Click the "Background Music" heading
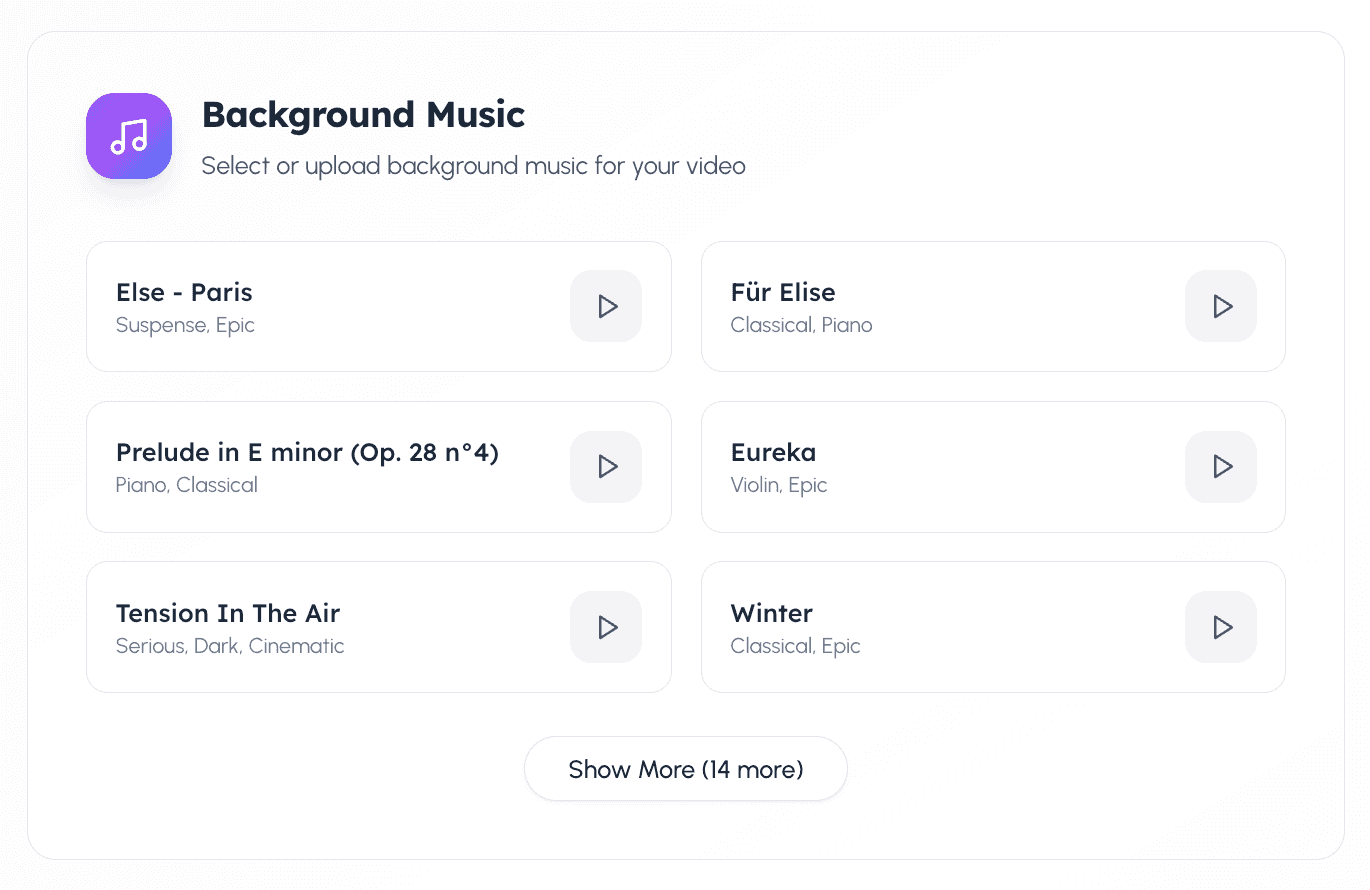 [x=362, y=115]
